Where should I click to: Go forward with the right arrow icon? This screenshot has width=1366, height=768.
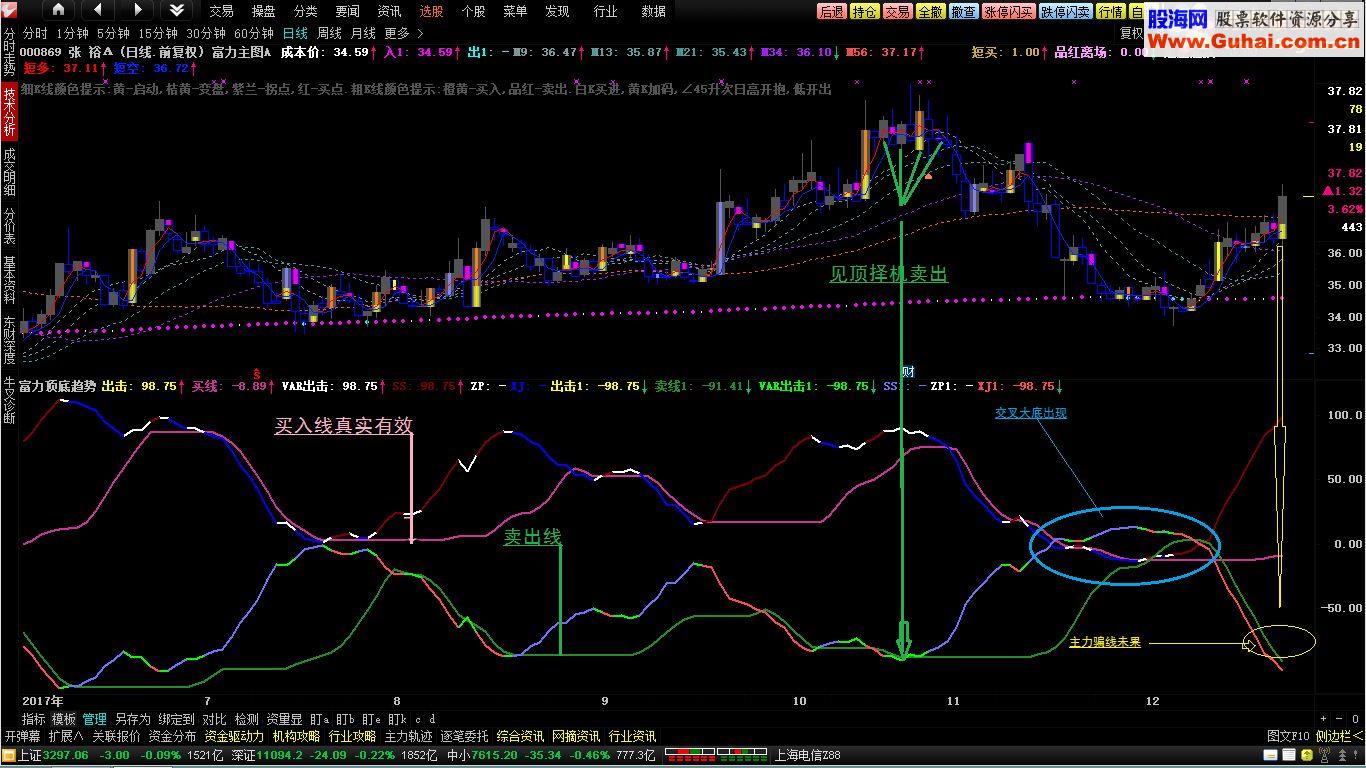coord(136,10)
